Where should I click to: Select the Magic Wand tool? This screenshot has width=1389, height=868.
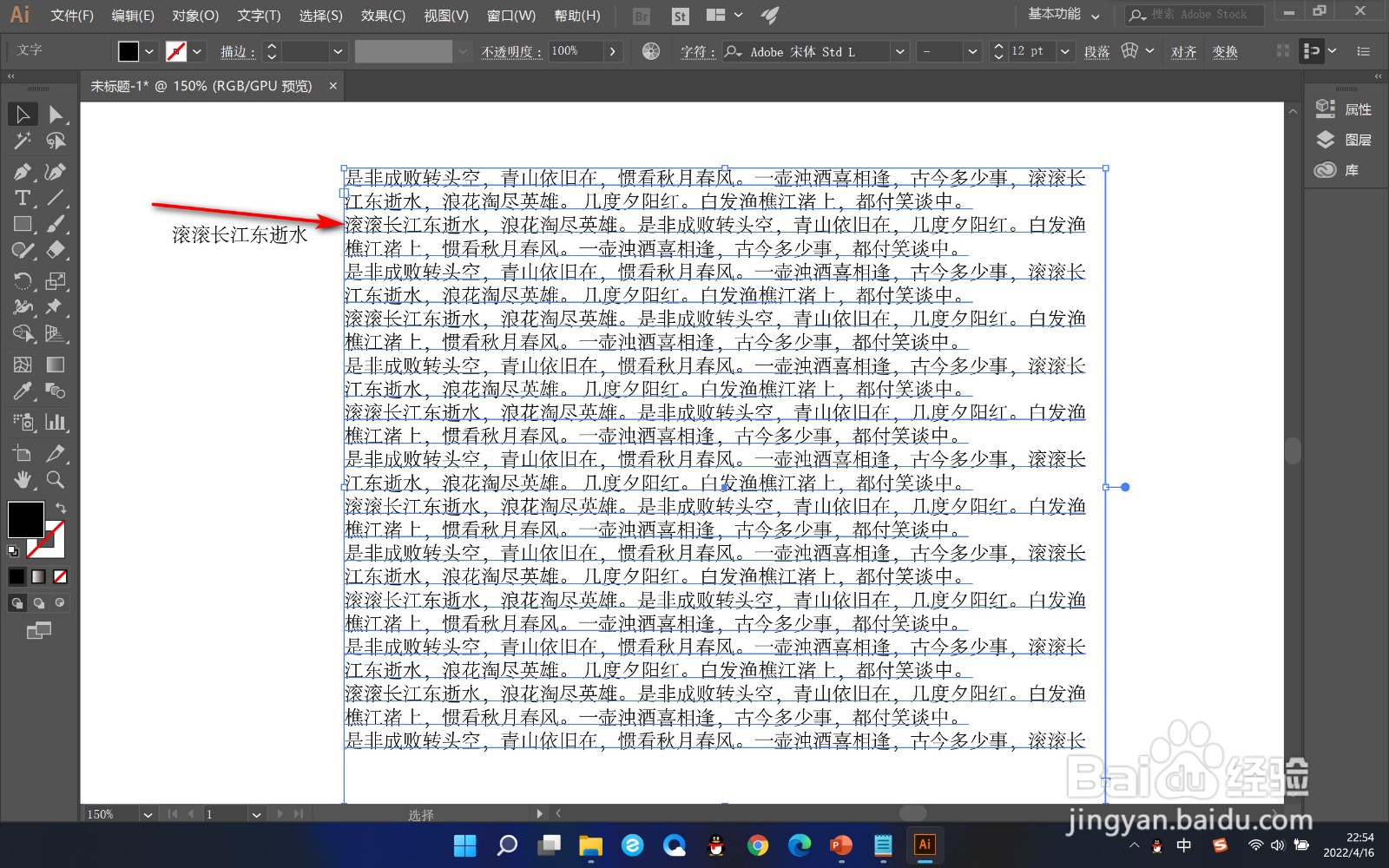point(23,141)
